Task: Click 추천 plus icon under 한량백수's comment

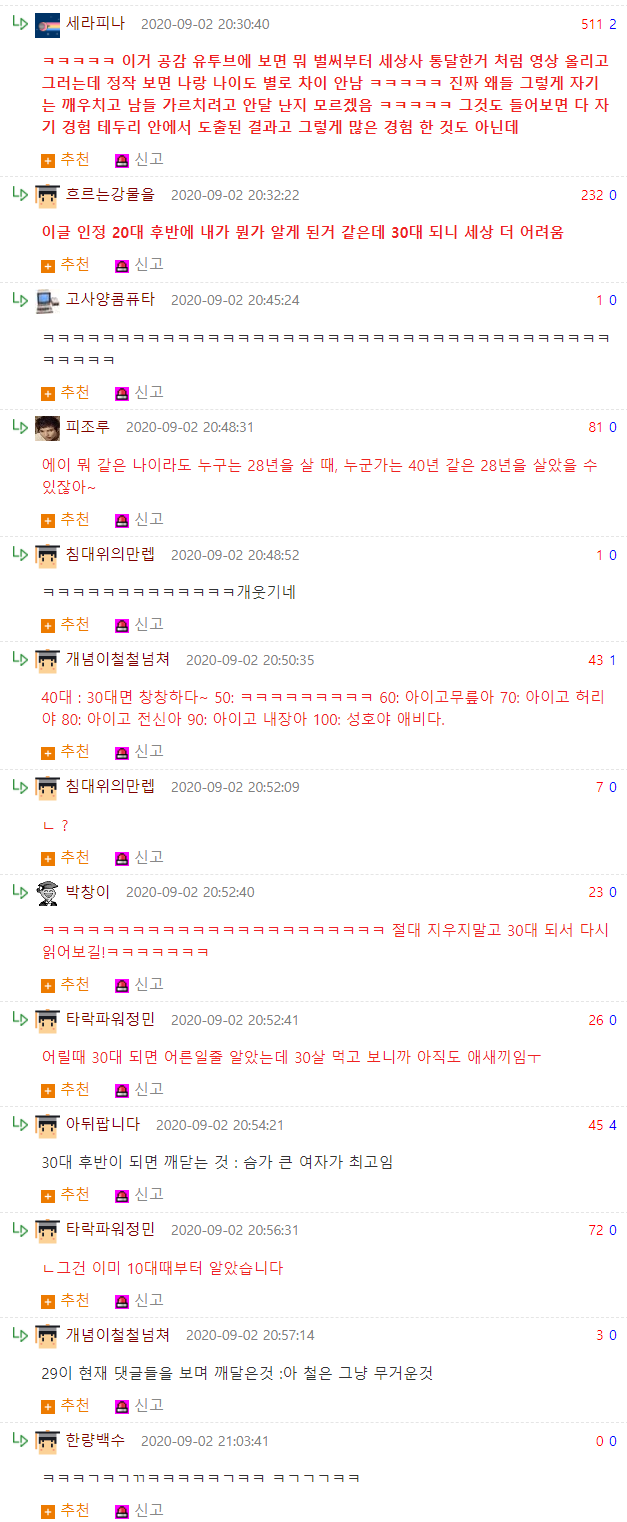Action: 48,1512
